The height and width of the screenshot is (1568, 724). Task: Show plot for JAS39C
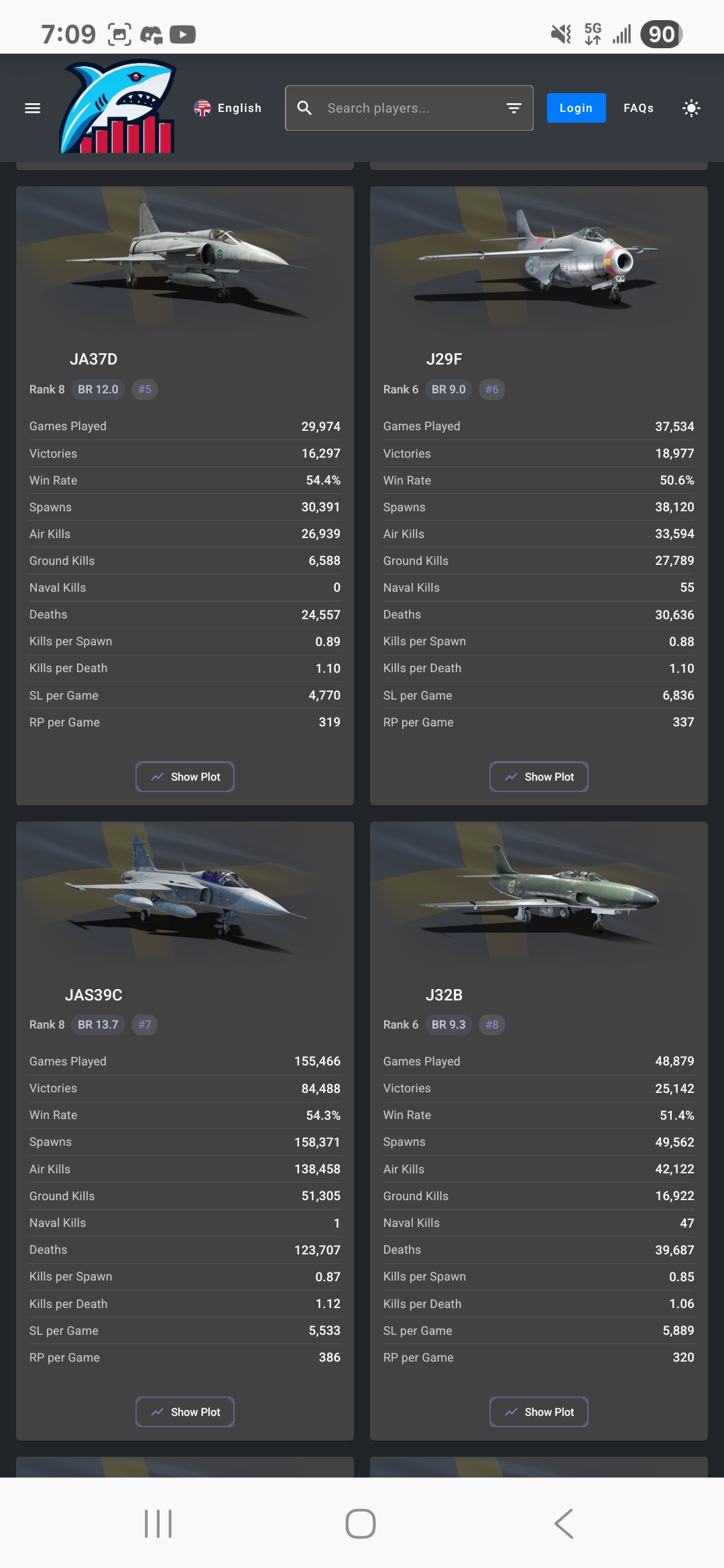[185, 1412]
